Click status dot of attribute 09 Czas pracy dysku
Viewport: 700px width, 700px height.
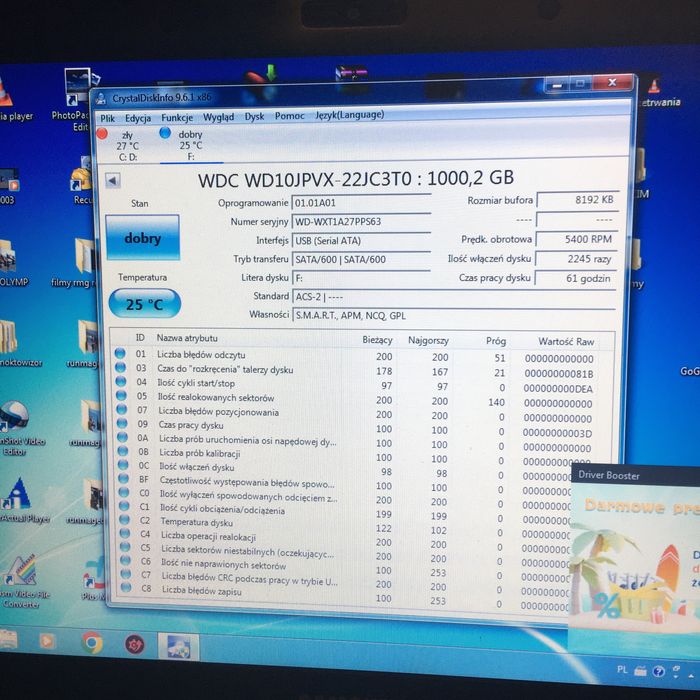tap(122, 423)
